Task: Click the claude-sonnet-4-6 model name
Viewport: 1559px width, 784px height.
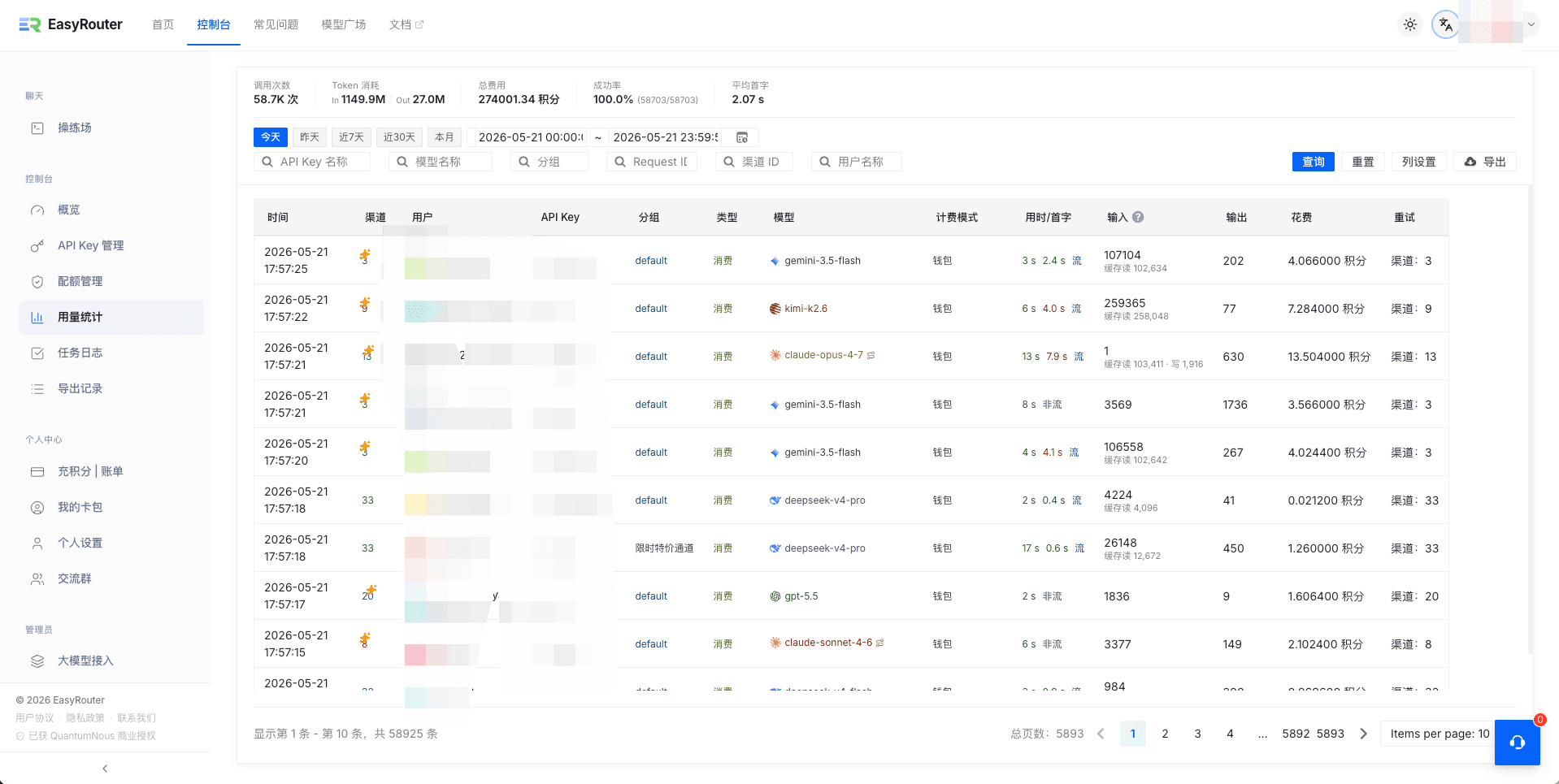Action: [x=828, y=643]
